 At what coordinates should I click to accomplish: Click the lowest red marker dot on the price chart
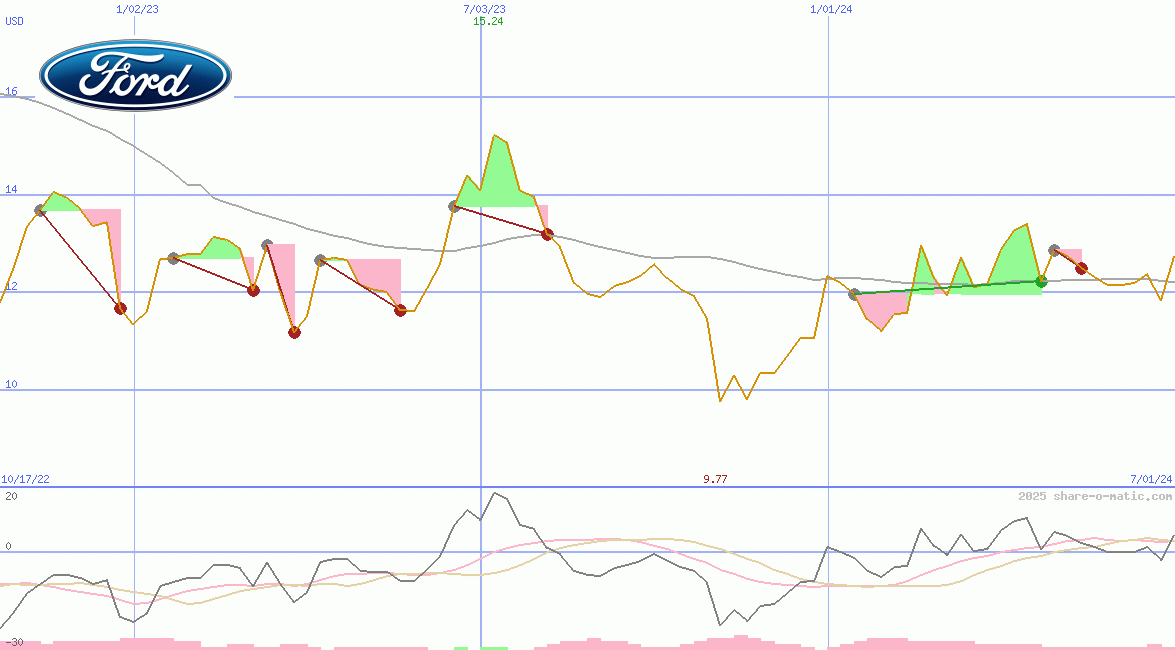pyautogui.click(x=294, y=332)
